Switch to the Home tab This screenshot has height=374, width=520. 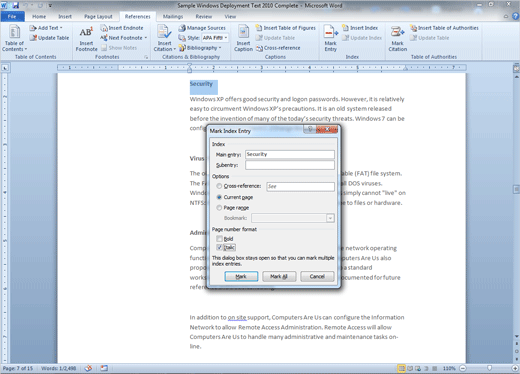39,16
